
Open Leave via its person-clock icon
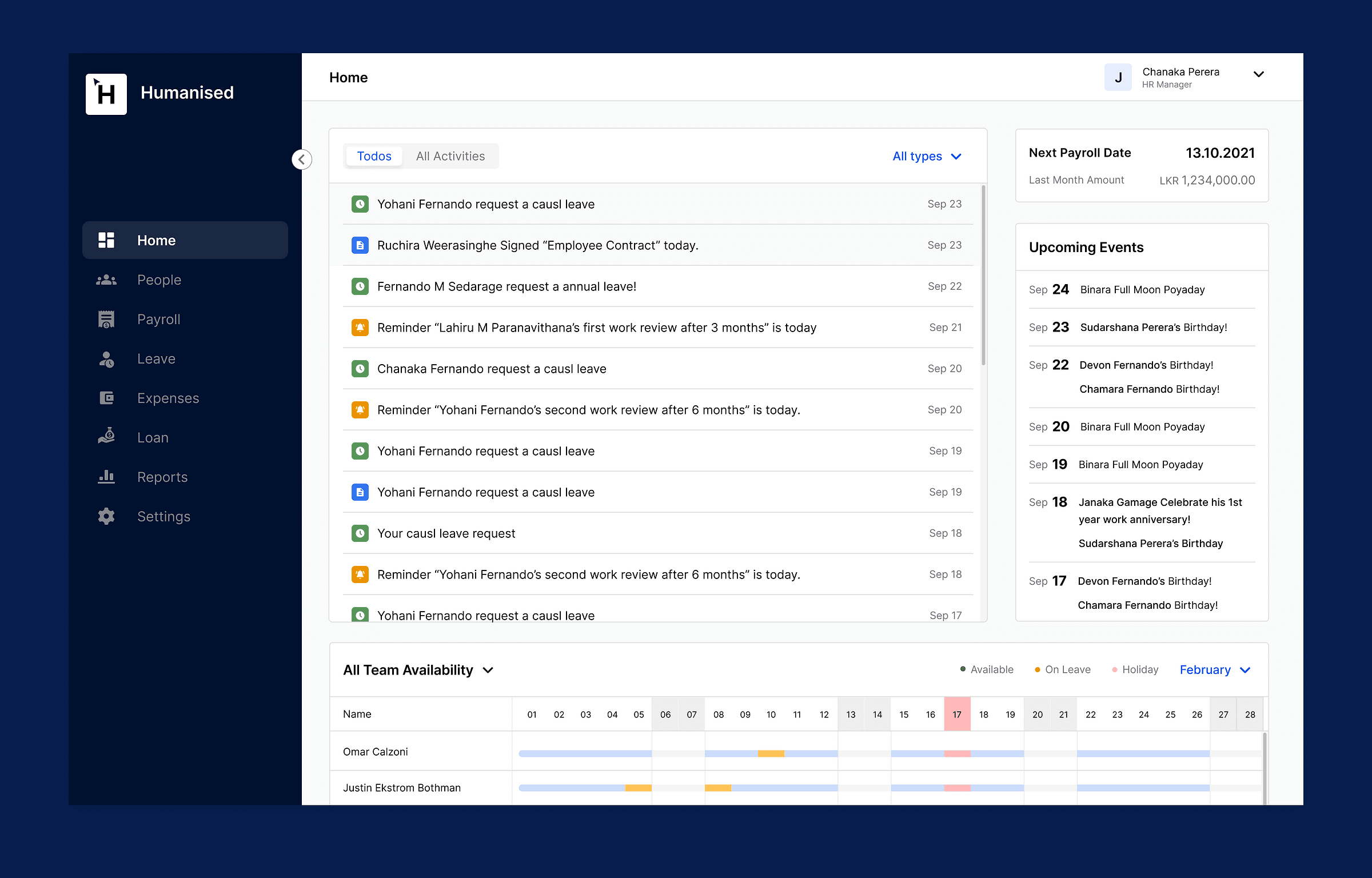tap(106, 358)
